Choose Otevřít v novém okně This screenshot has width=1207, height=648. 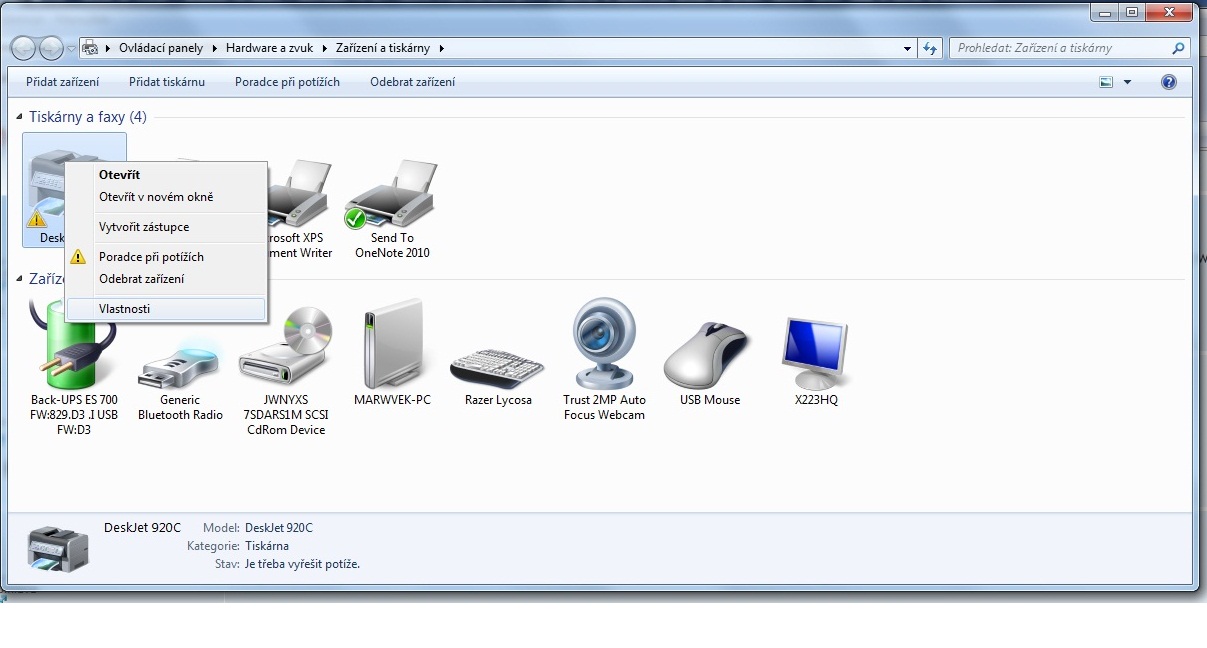[x=167, y=197]
